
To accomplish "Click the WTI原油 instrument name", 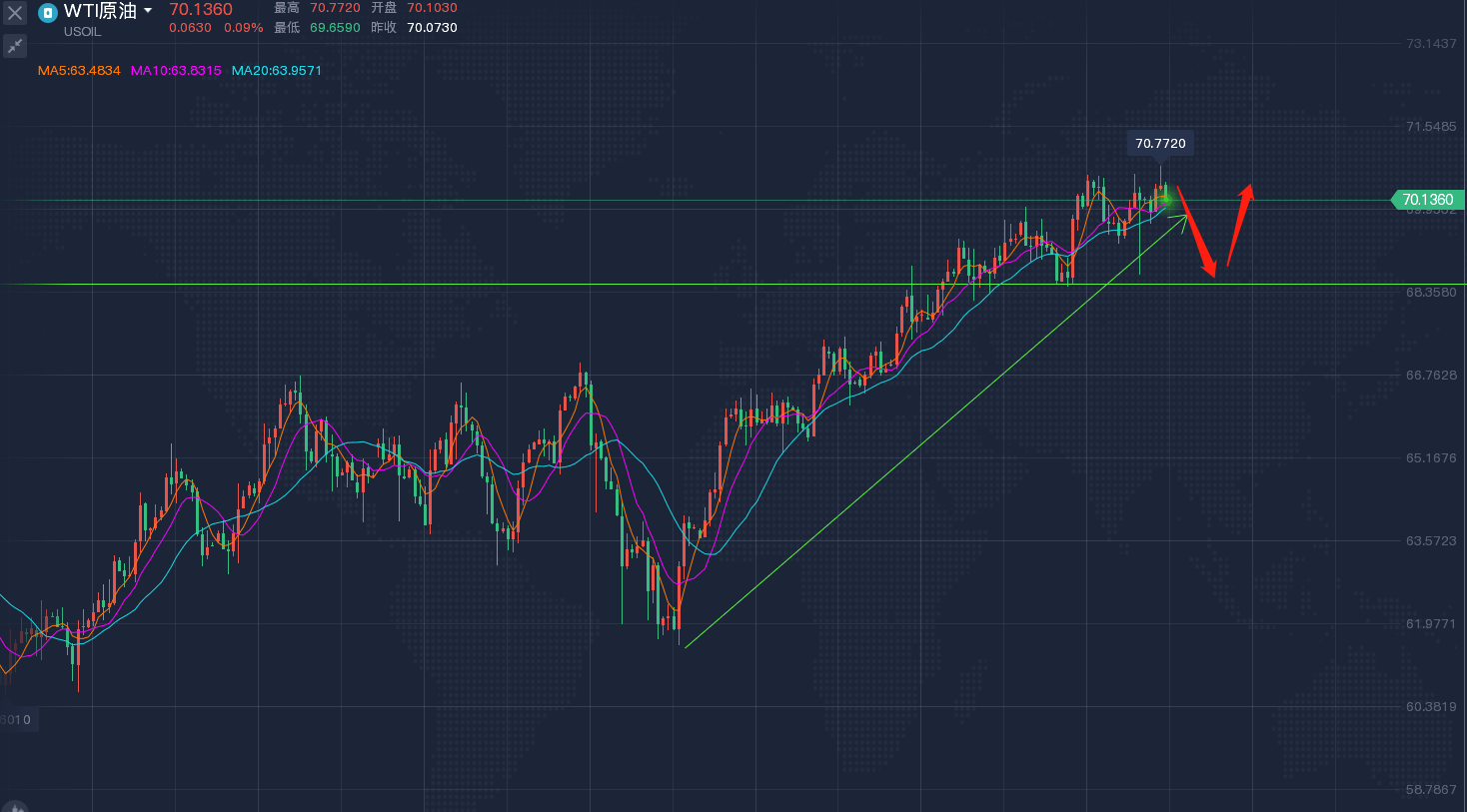I will click(x=100, y=11).
